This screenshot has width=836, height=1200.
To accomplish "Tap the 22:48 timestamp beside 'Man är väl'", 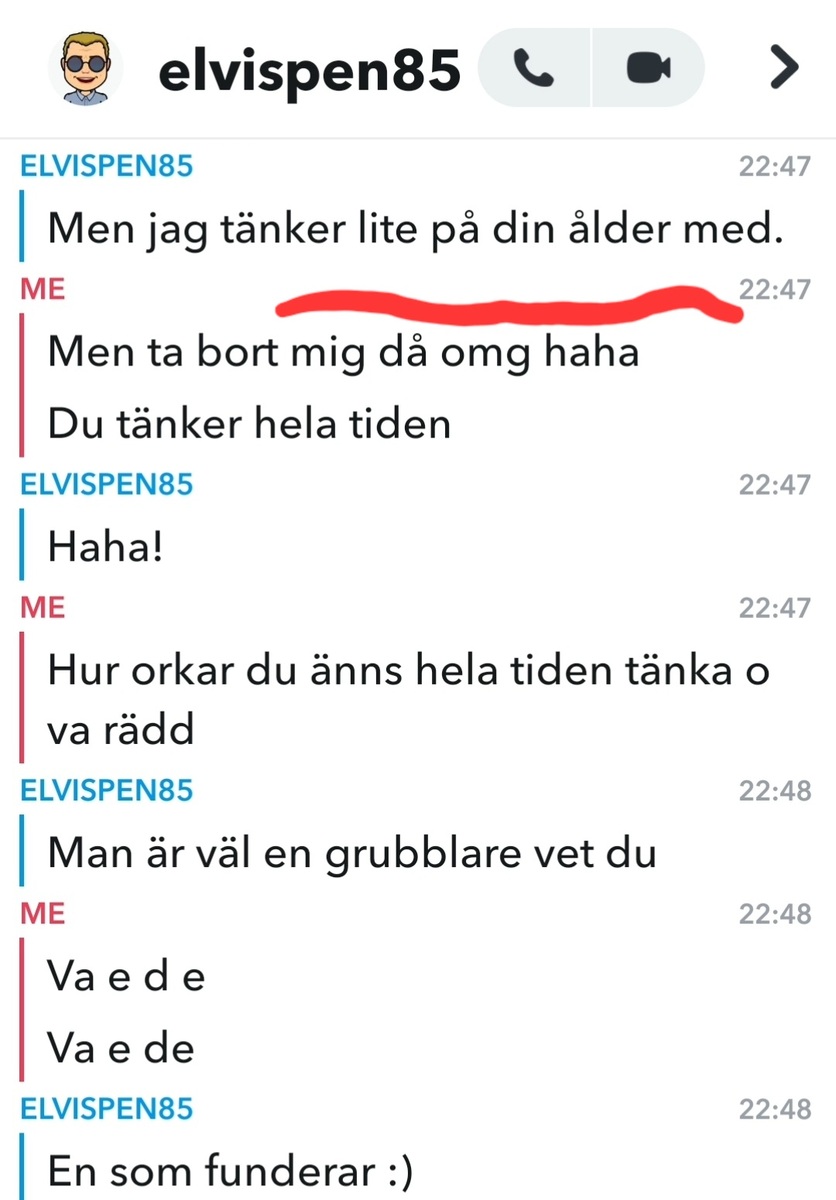I will (x=775, y=790).
